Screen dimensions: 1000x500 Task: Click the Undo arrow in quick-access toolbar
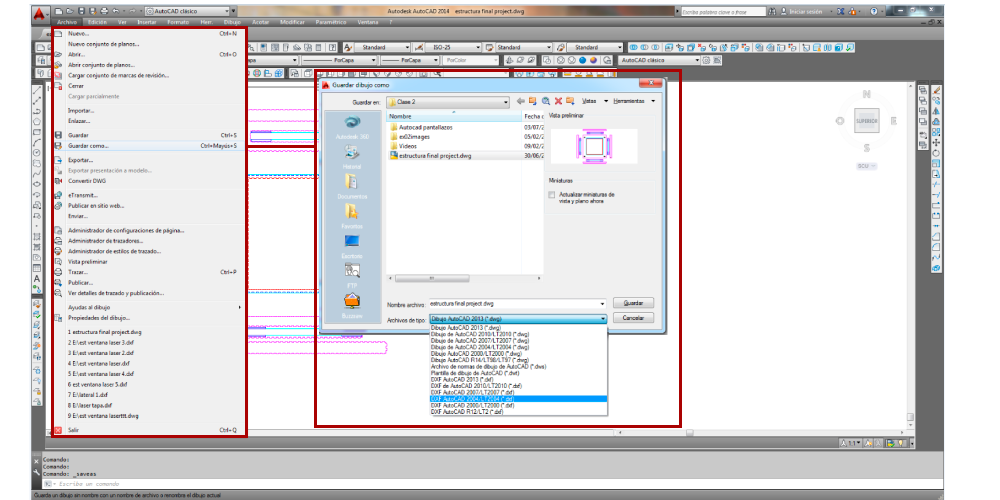tap(115, 11)
